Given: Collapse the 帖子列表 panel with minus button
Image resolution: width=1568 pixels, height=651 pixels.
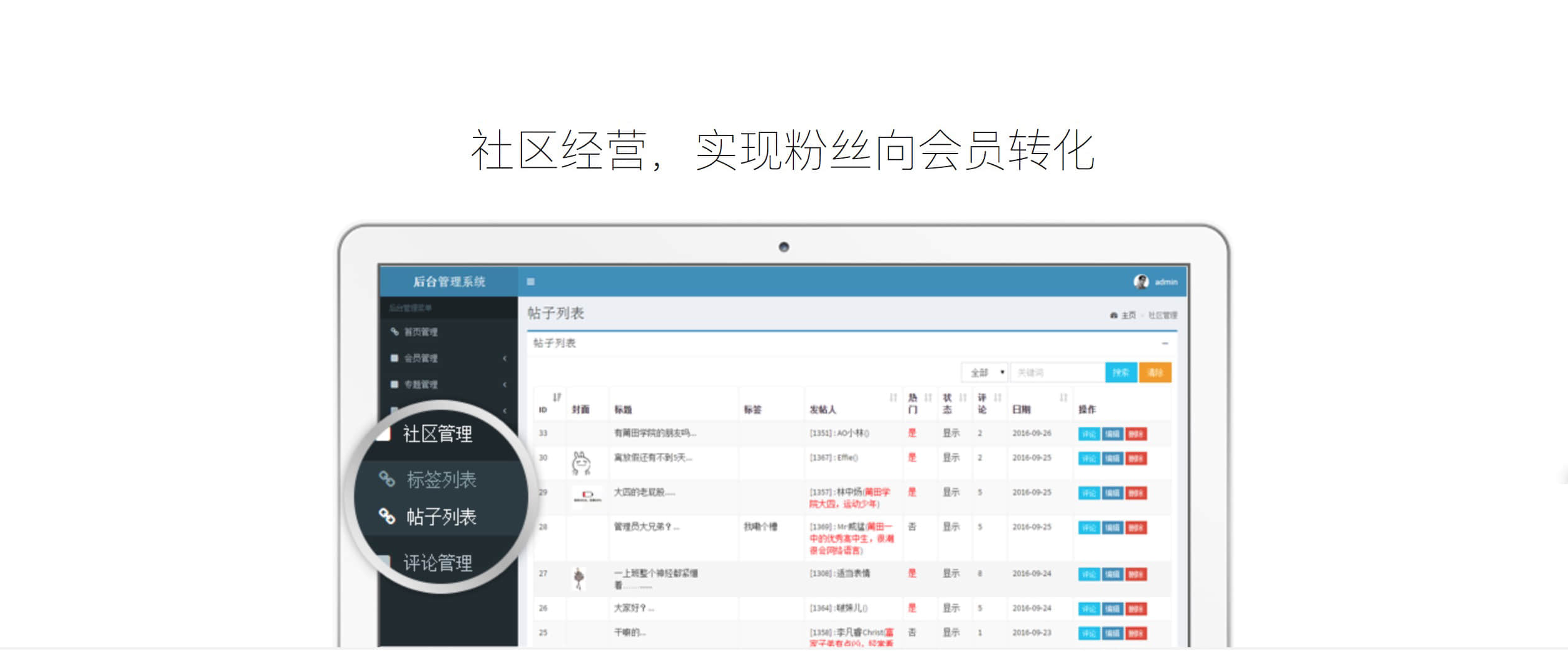Looking at the screenshot, I should tap(1165, 343).
